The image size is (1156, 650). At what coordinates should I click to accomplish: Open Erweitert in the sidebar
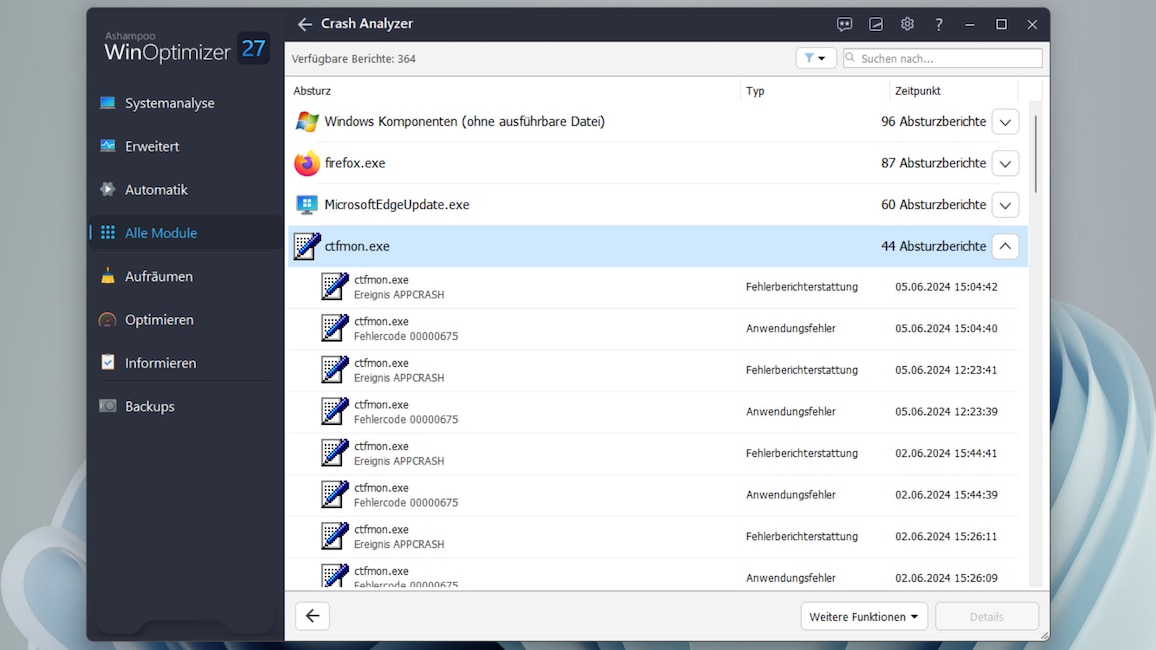coord(184,146)
